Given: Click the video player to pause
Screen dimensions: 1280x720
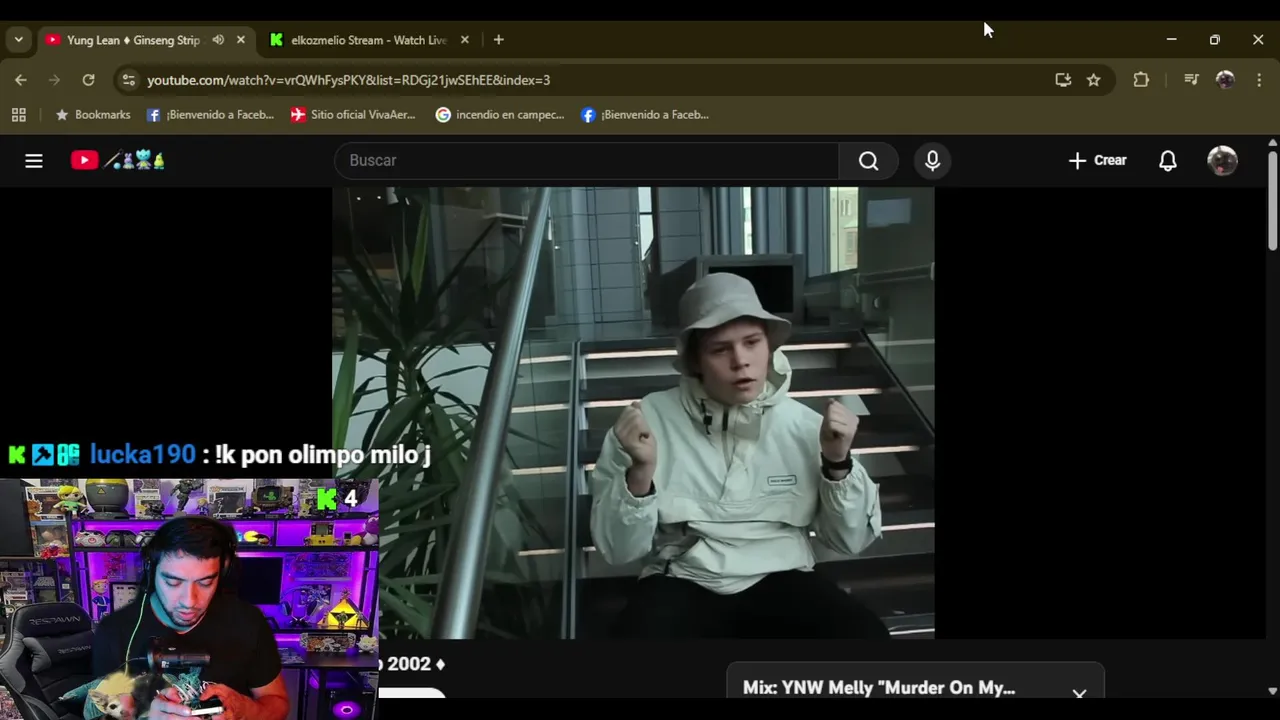Looking at the screenshot, I should (x=633, y=412).
